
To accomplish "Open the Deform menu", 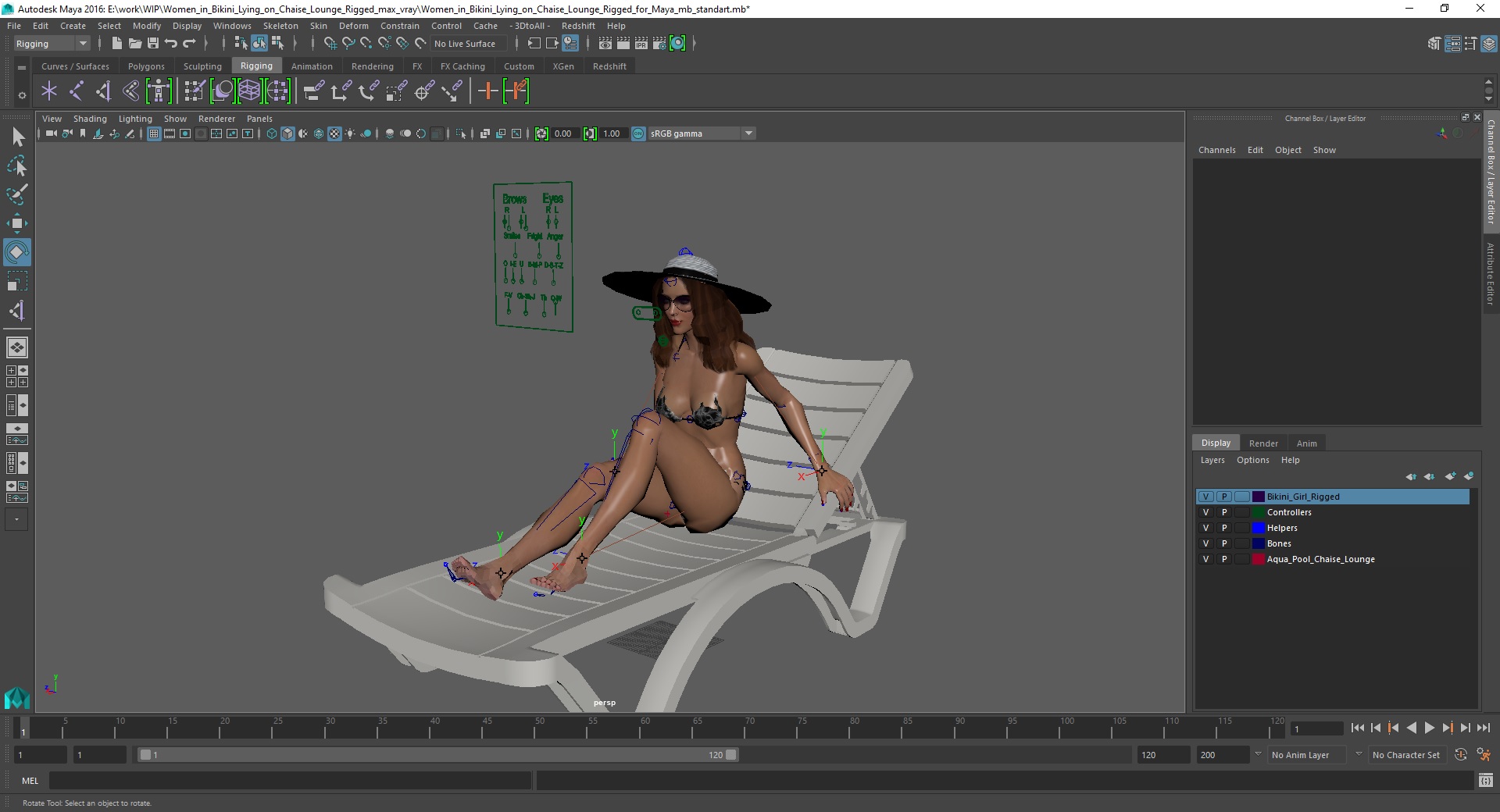I will (353, 26).
